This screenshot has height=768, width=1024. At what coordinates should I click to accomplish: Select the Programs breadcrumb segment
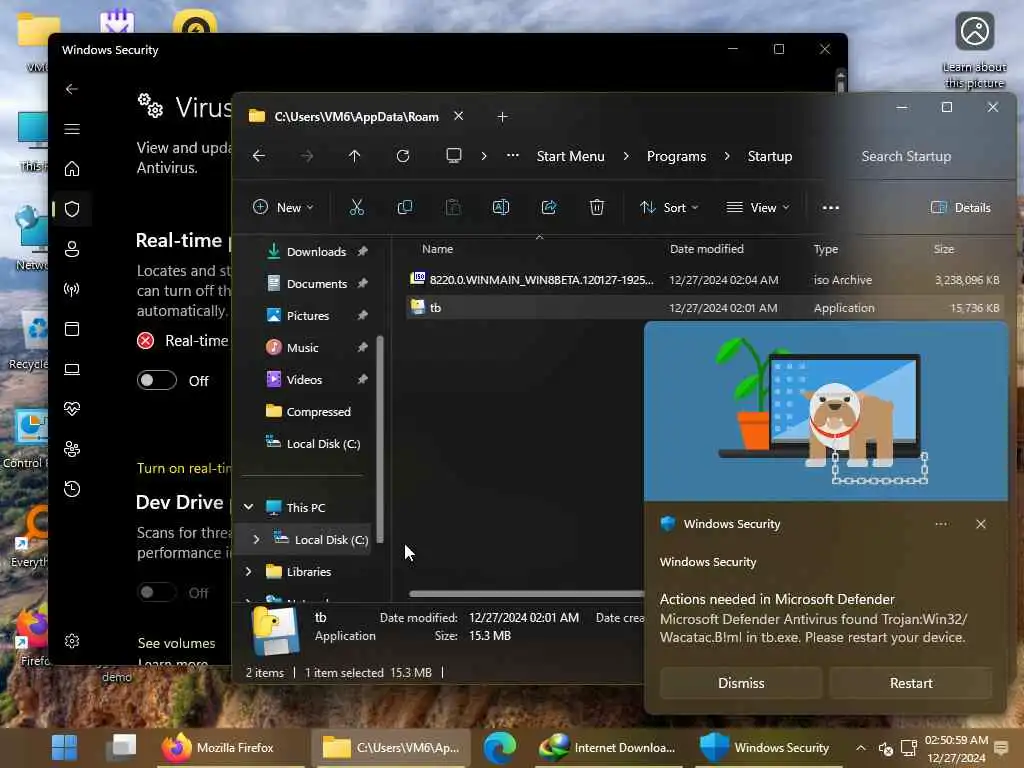676,156
